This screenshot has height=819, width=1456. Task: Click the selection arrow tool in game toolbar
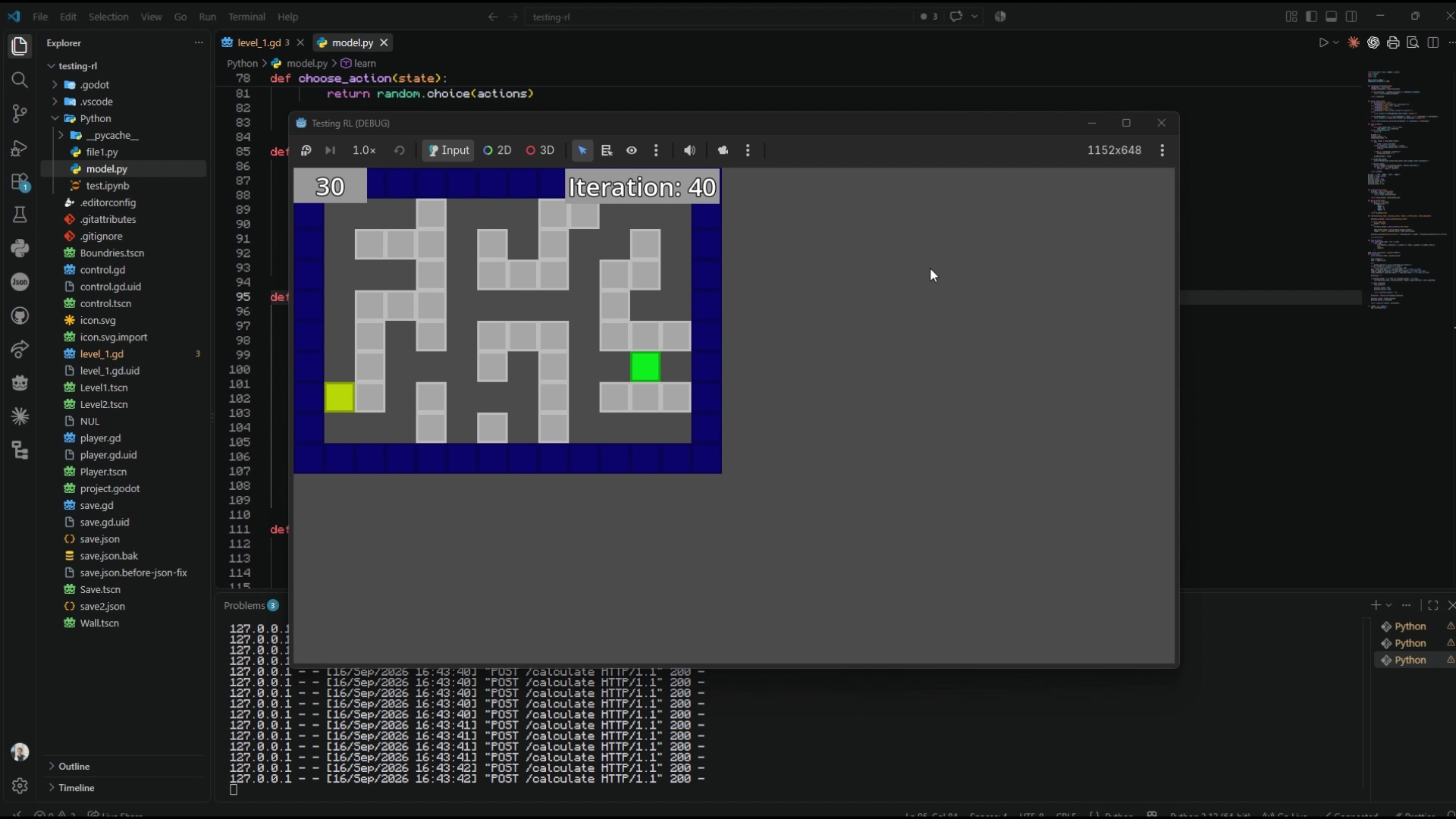pos(582,150)
